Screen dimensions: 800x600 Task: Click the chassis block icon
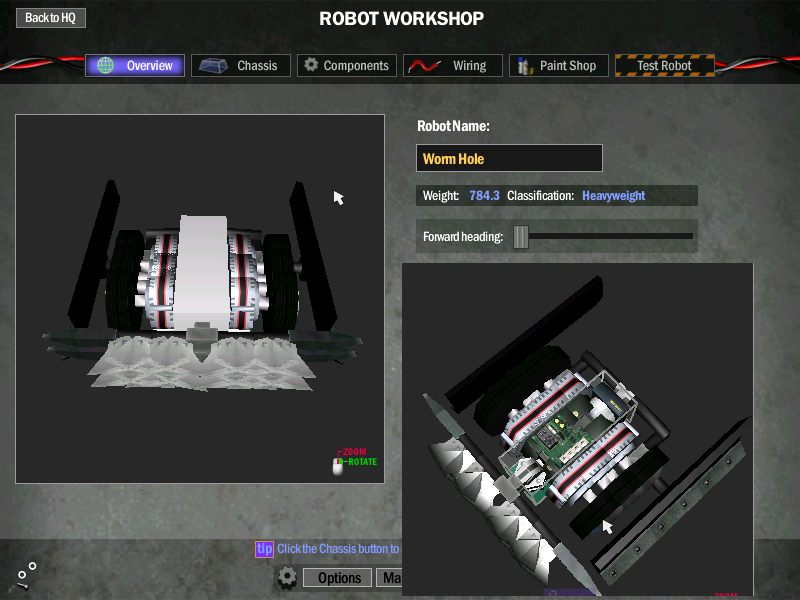coord(213,65)
